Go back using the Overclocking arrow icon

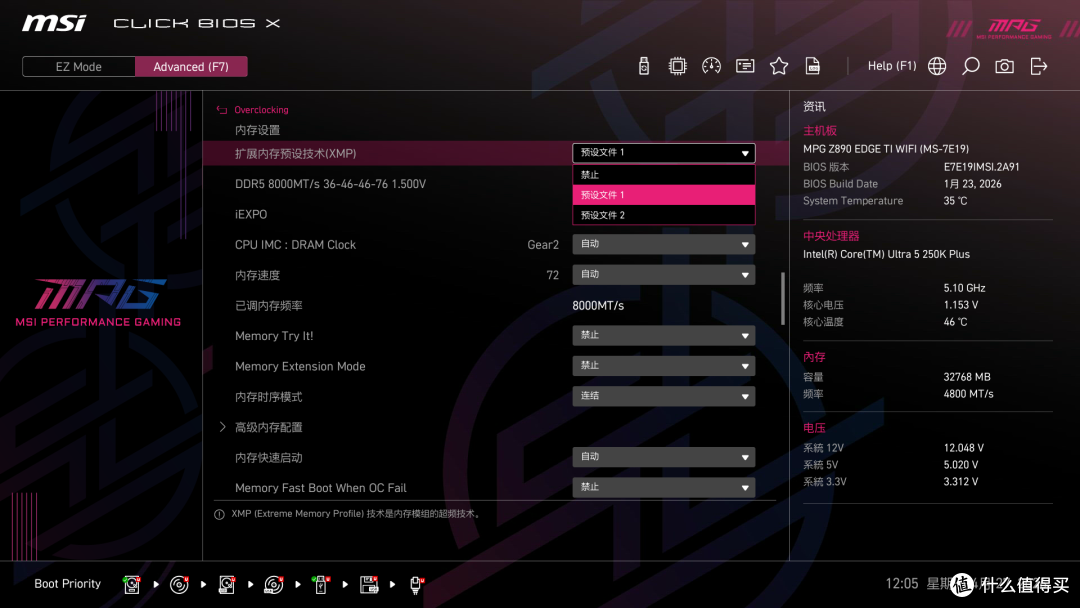pyautogui.click(x=222, y=109)
